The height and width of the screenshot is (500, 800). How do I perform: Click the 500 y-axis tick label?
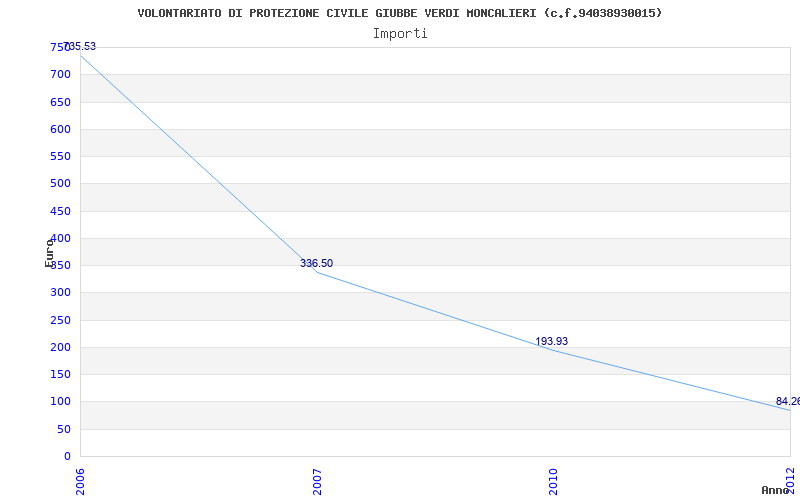pos(60,183)
